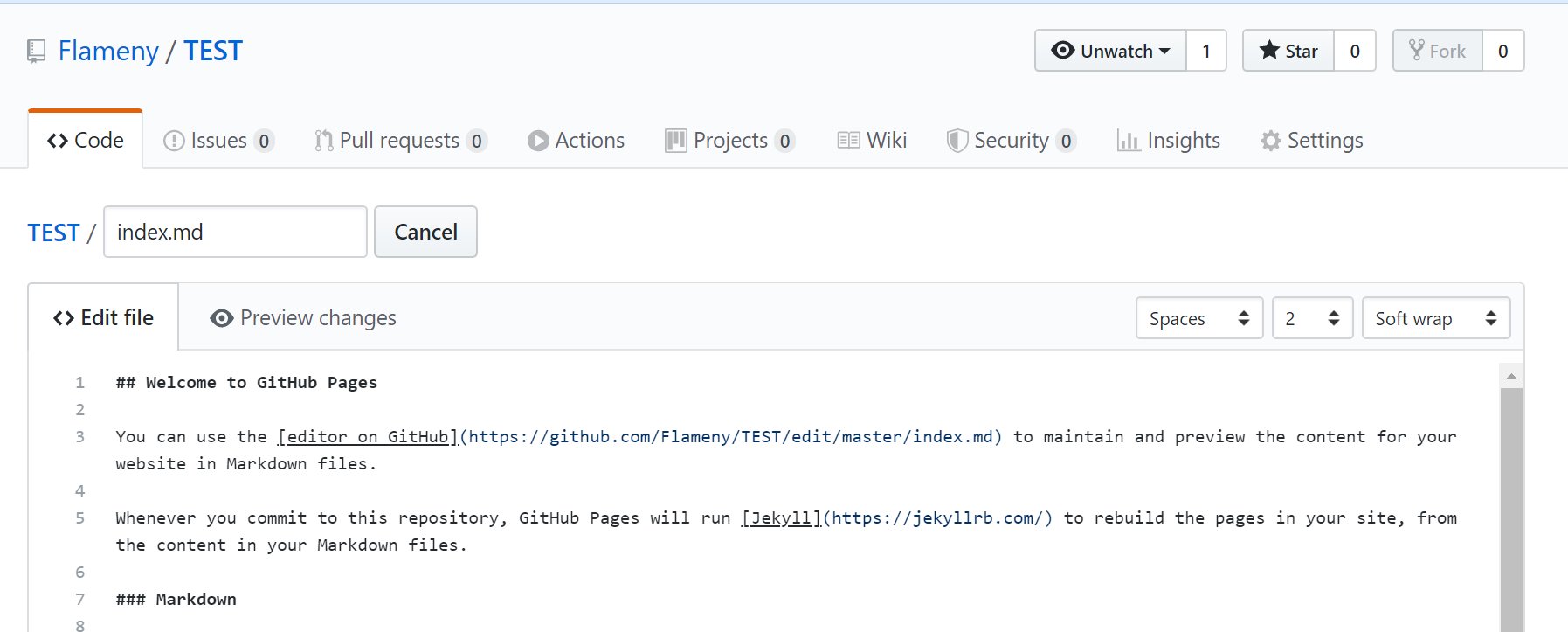The width and height of the screenshot is (1568, 632).
Task: Open the Pull requests tab
Action: (x=401, y=140)
